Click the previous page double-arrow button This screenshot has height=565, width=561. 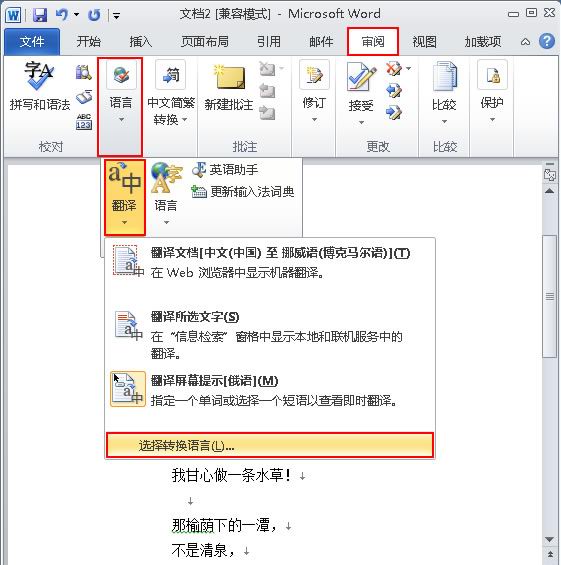tap(549, 554)
